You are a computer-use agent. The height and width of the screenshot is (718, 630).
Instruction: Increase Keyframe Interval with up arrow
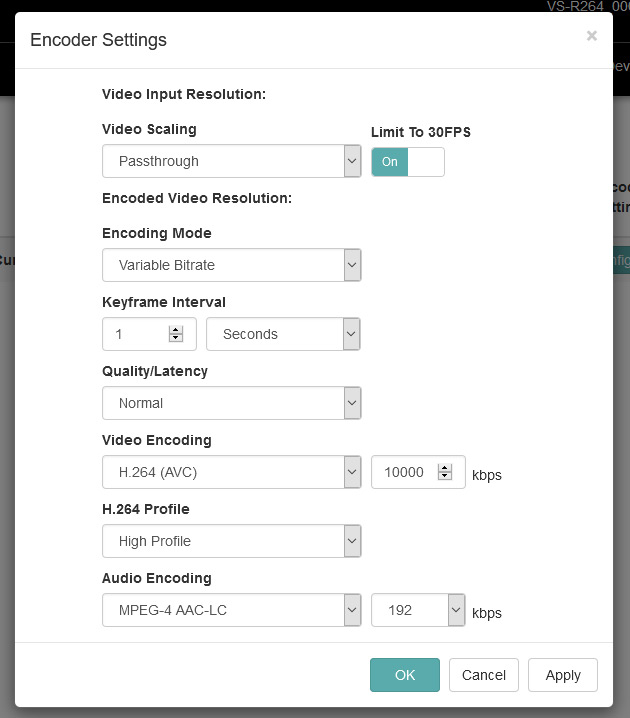coord(176,329)
